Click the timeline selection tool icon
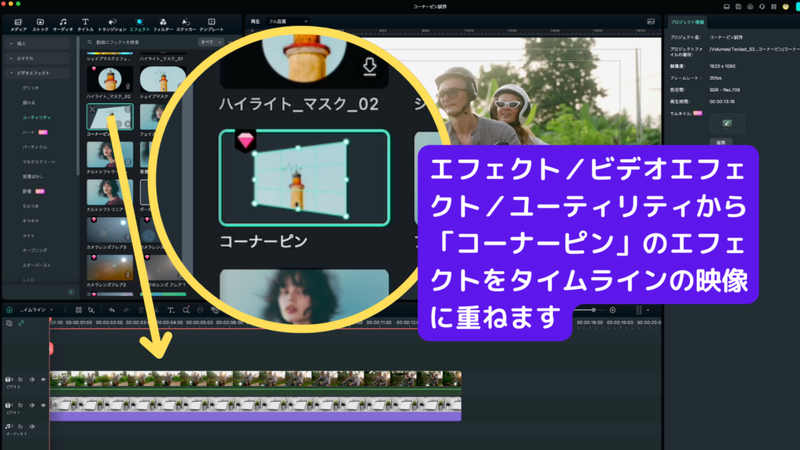 pos(91,310)
